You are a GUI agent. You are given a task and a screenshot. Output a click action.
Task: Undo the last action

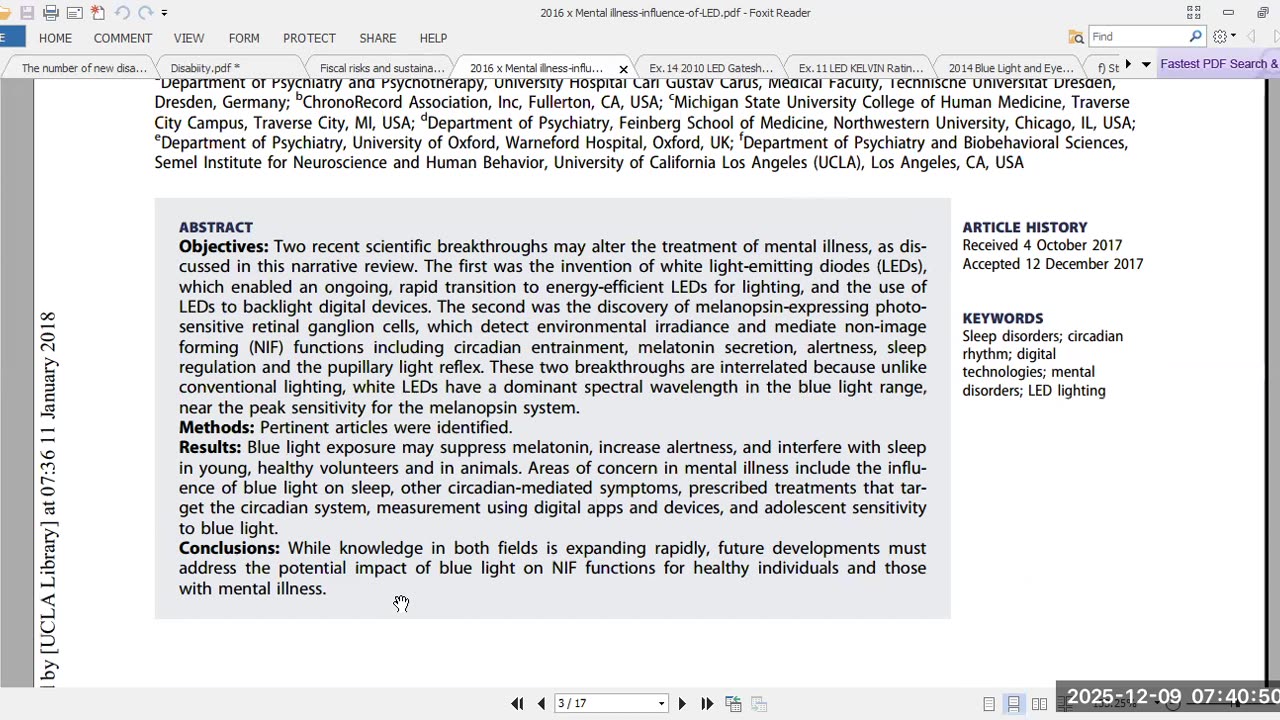click(x=122, y=13)
